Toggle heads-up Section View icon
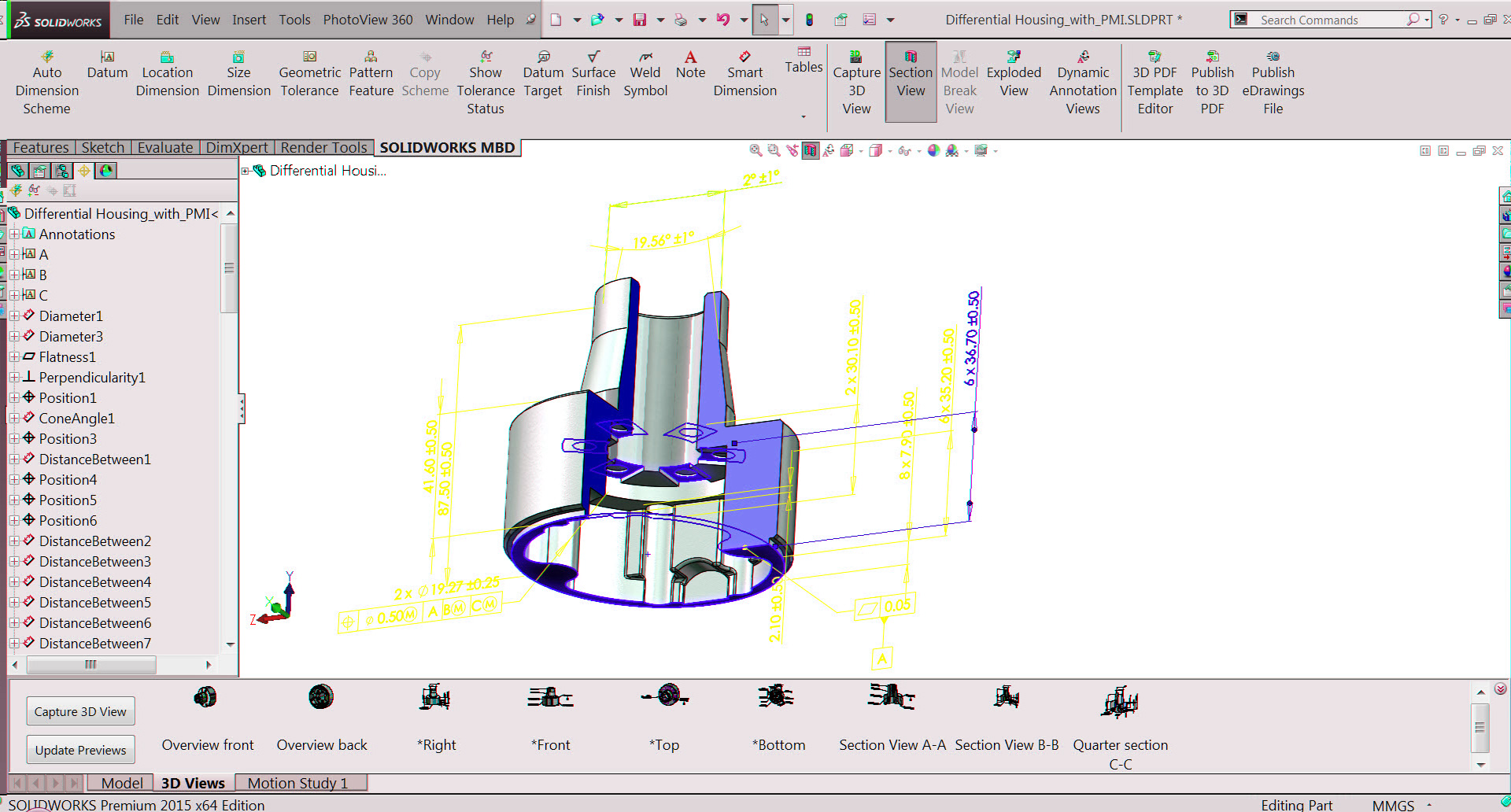The width and height of the screenshot is (1511, 812). point(810,150)
